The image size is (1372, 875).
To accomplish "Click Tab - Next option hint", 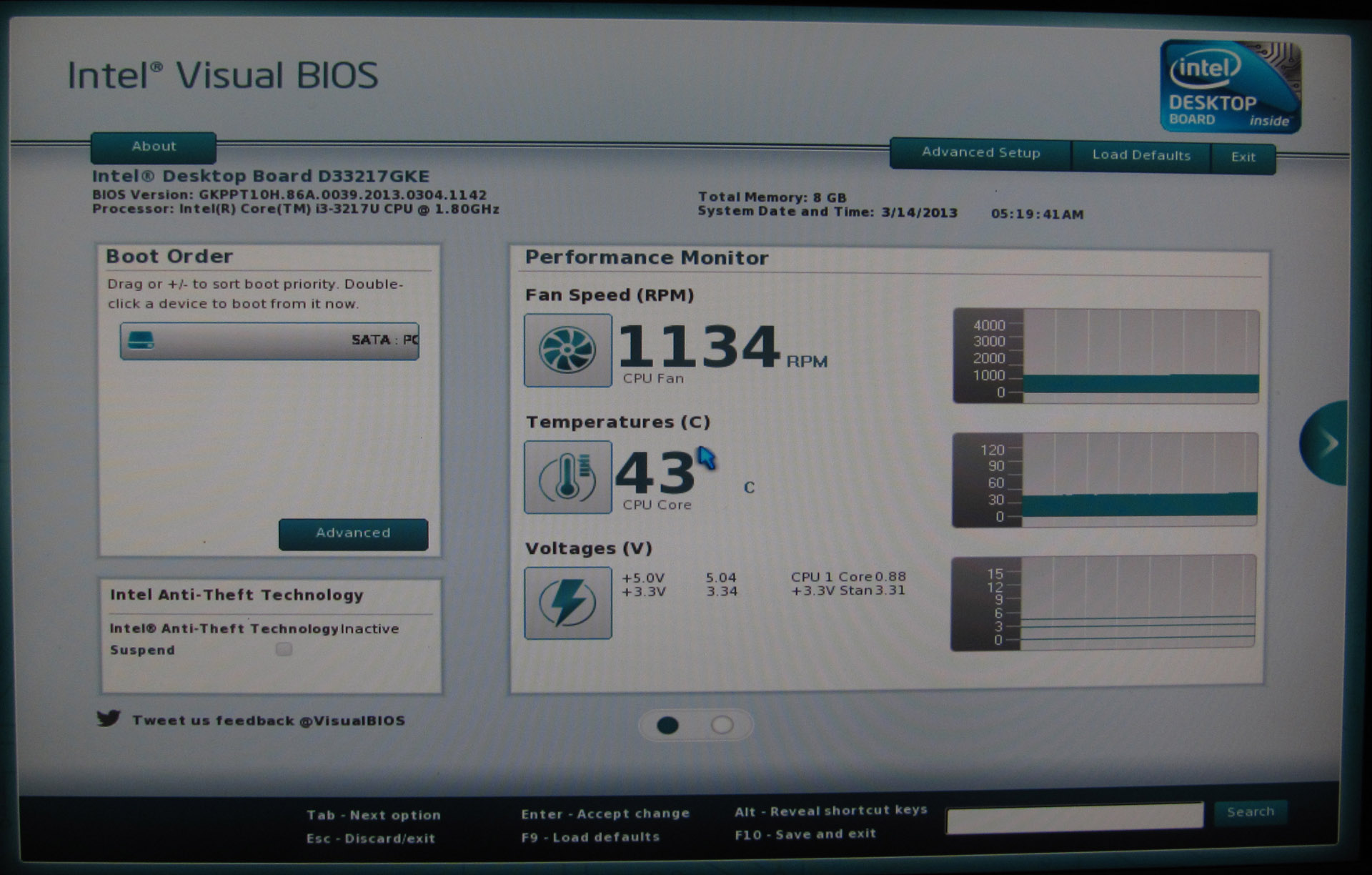I will point(374,815).
